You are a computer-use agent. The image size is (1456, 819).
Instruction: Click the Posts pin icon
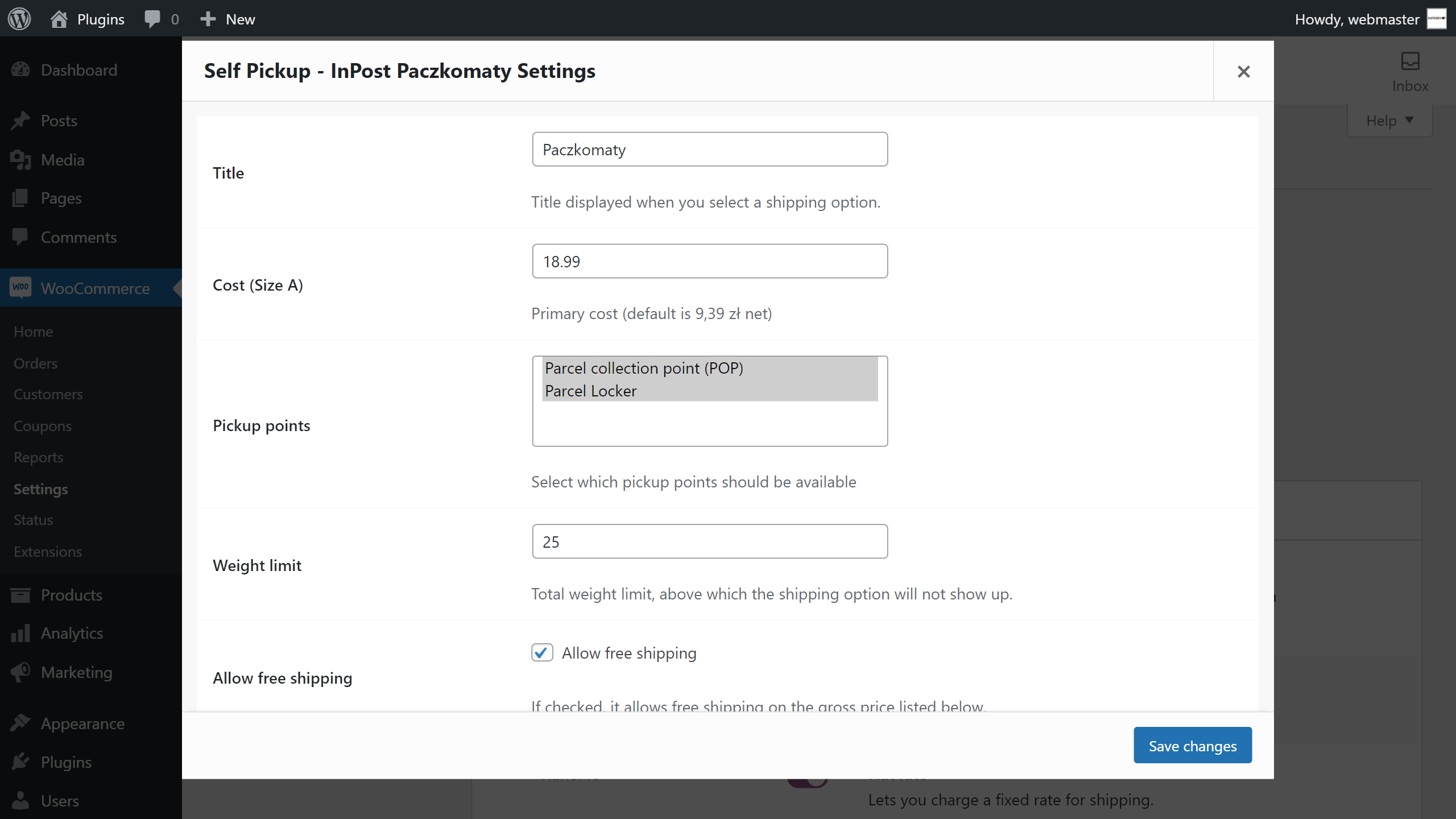point(20,121)
